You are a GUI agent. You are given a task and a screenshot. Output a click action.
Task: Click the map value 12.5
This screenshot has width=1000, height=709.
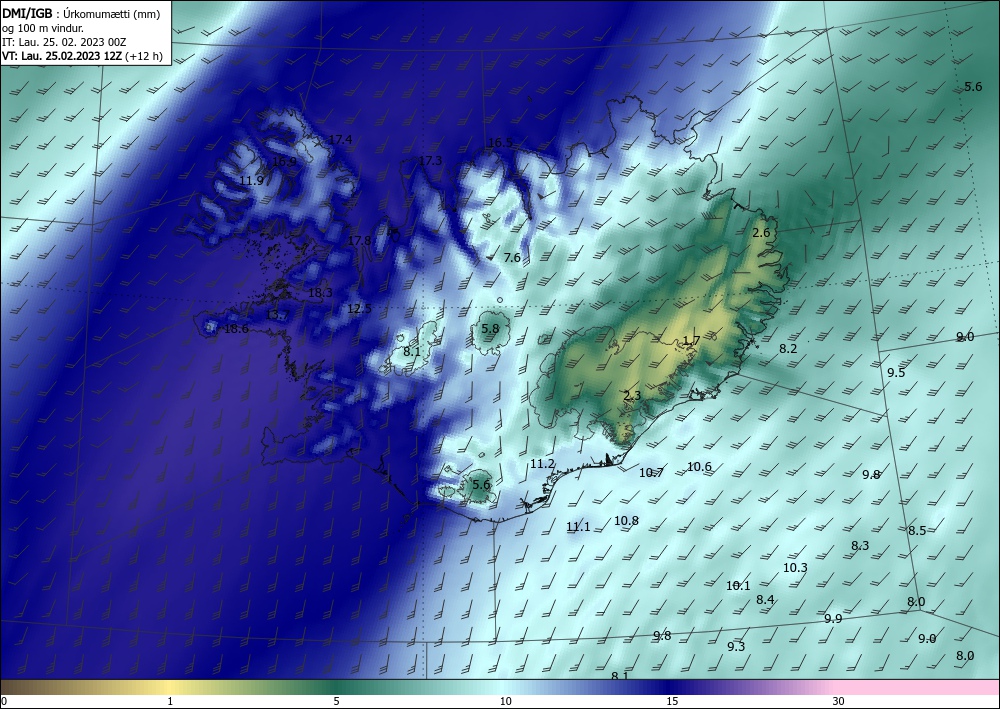pyautogui.click(x=359, y=309)
